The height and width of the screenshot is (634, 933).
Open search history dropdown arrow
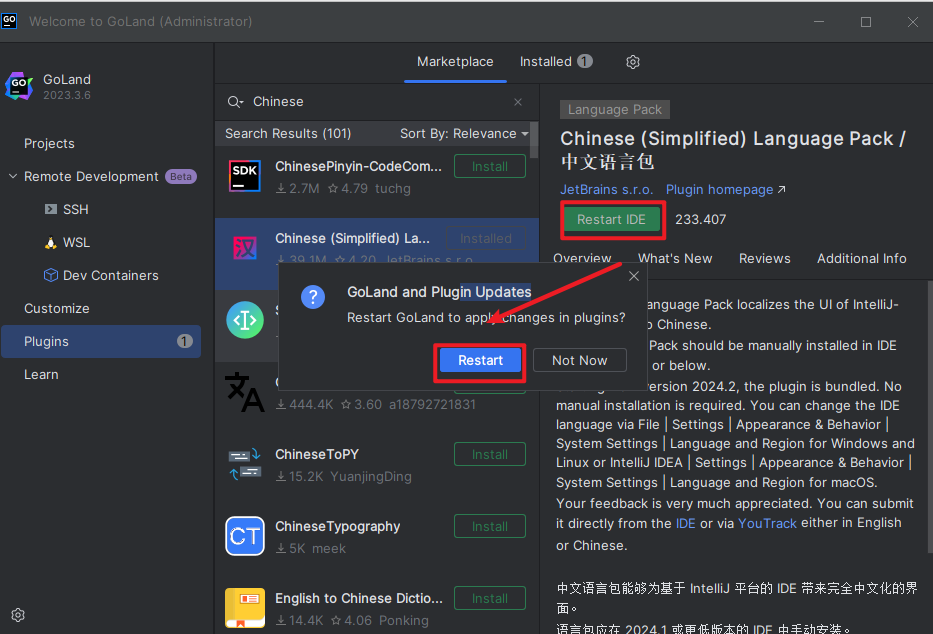point(241,103)
